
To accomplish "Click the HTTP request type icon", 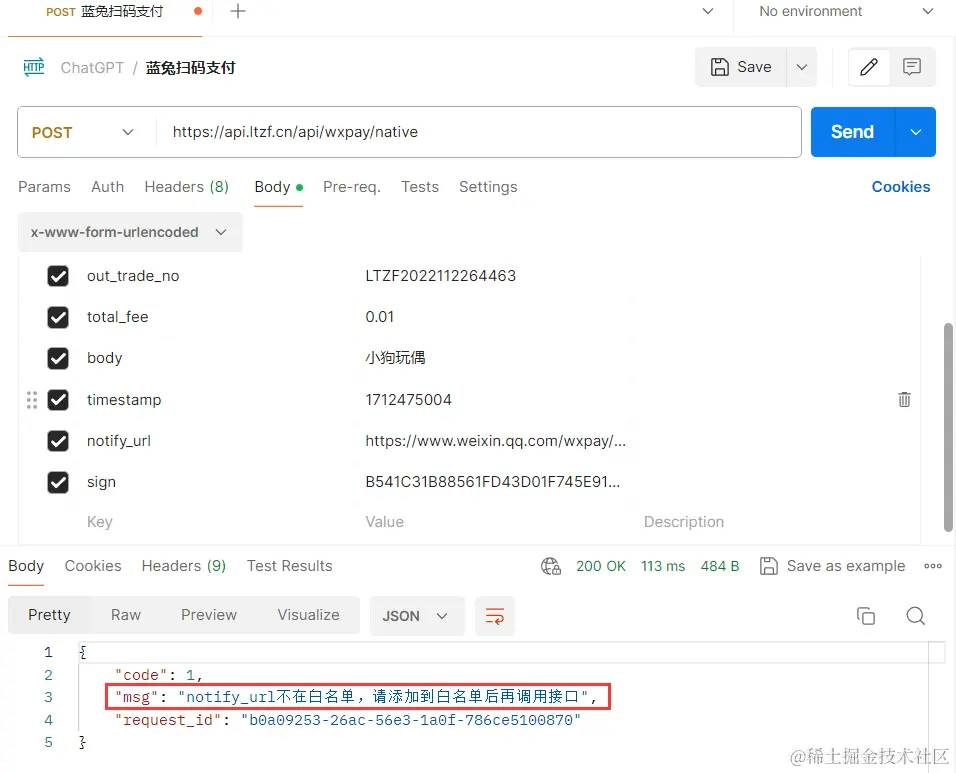I will (x=34, y=67).
